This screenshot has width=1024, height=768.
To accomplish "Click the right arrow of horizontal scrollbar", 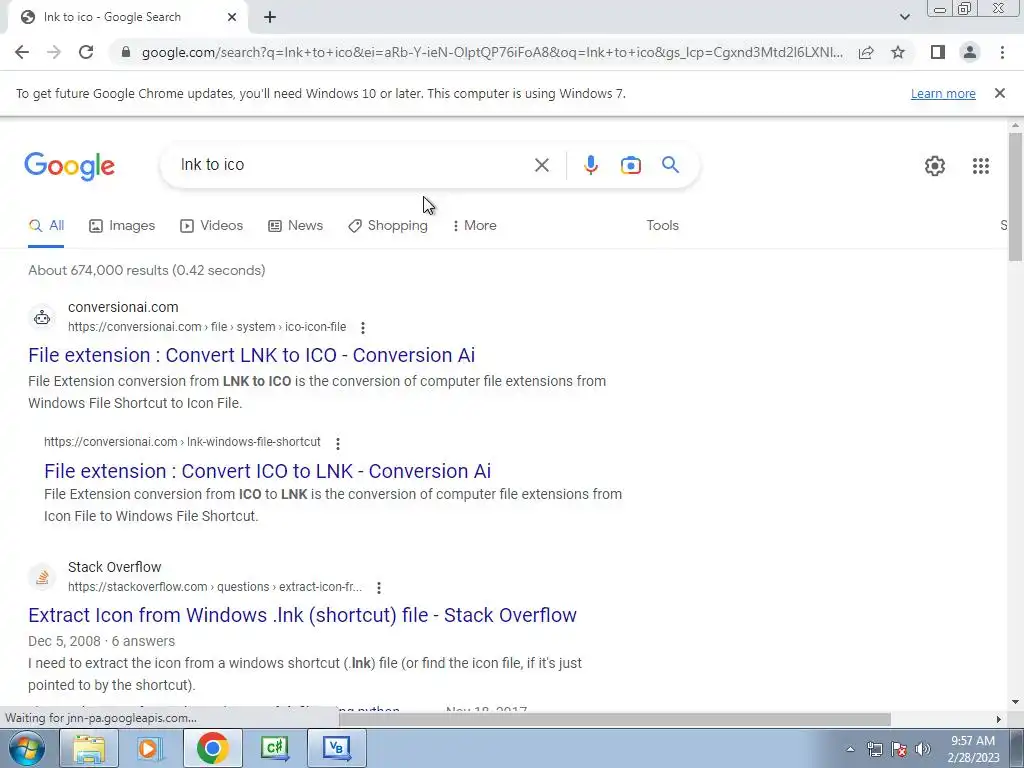I will pyautogui.click(x=998, y=719).
